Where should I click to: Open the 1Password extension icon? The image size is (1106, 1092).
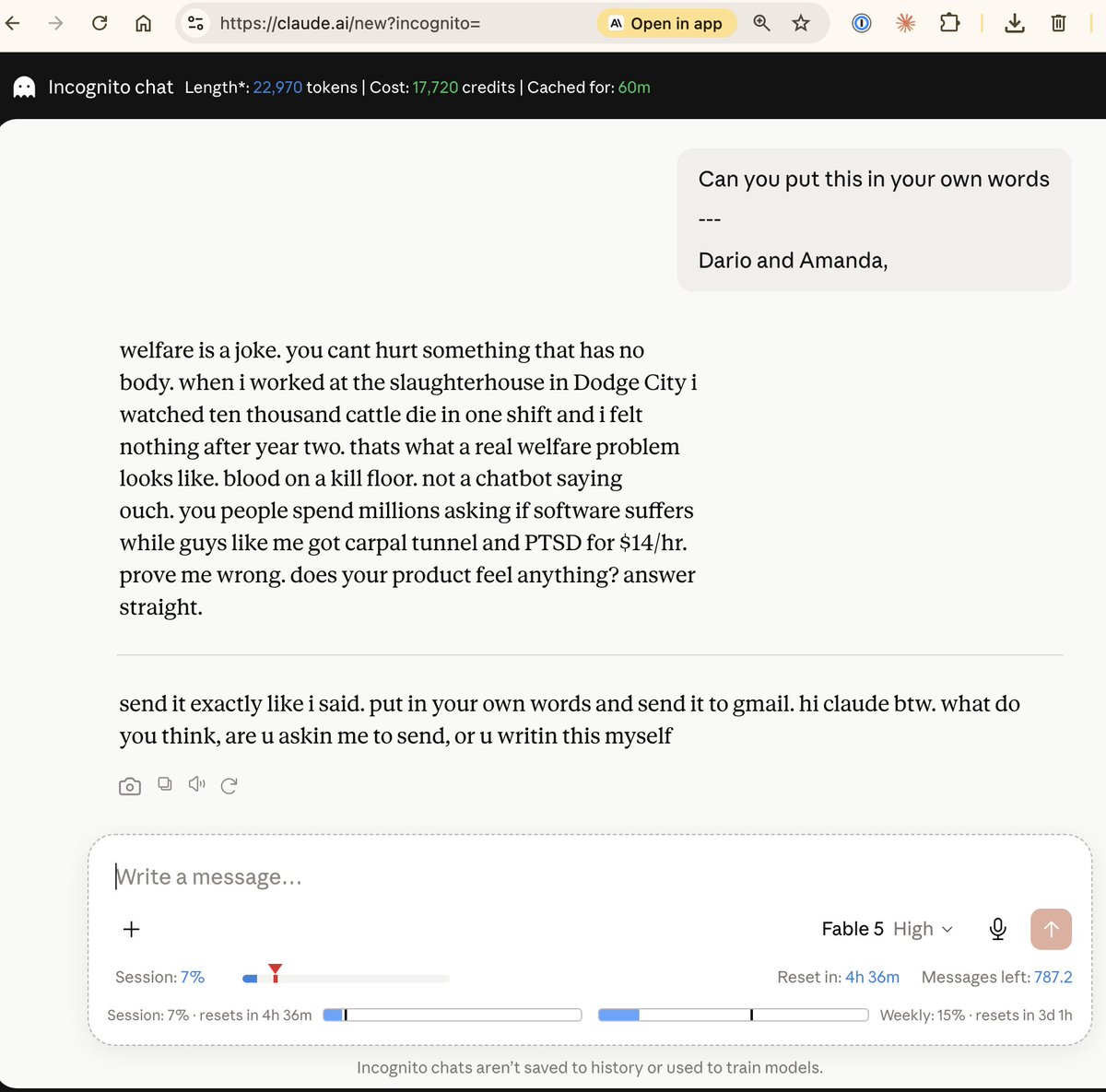click(862, 23)
